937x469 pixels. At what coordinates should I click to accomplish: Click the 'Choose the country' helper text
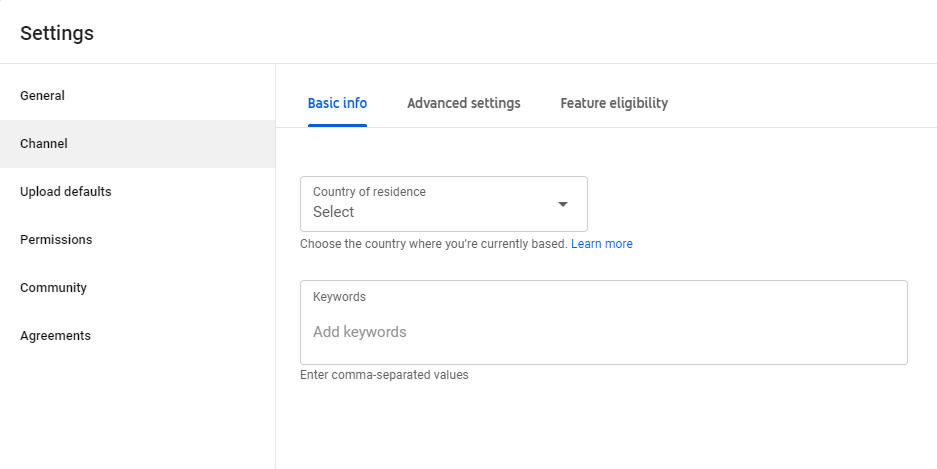coord(433,244)
